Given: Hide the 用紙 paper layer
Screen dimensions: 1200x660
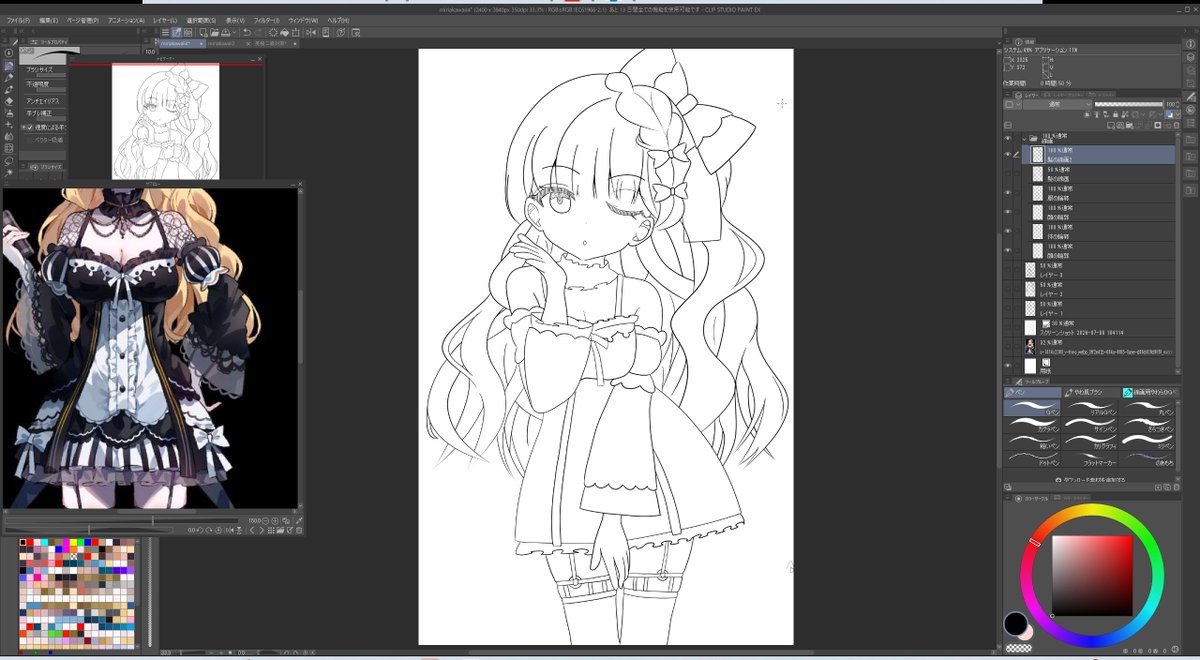Looking at the screenshot, I should (x=1008, y=366).
